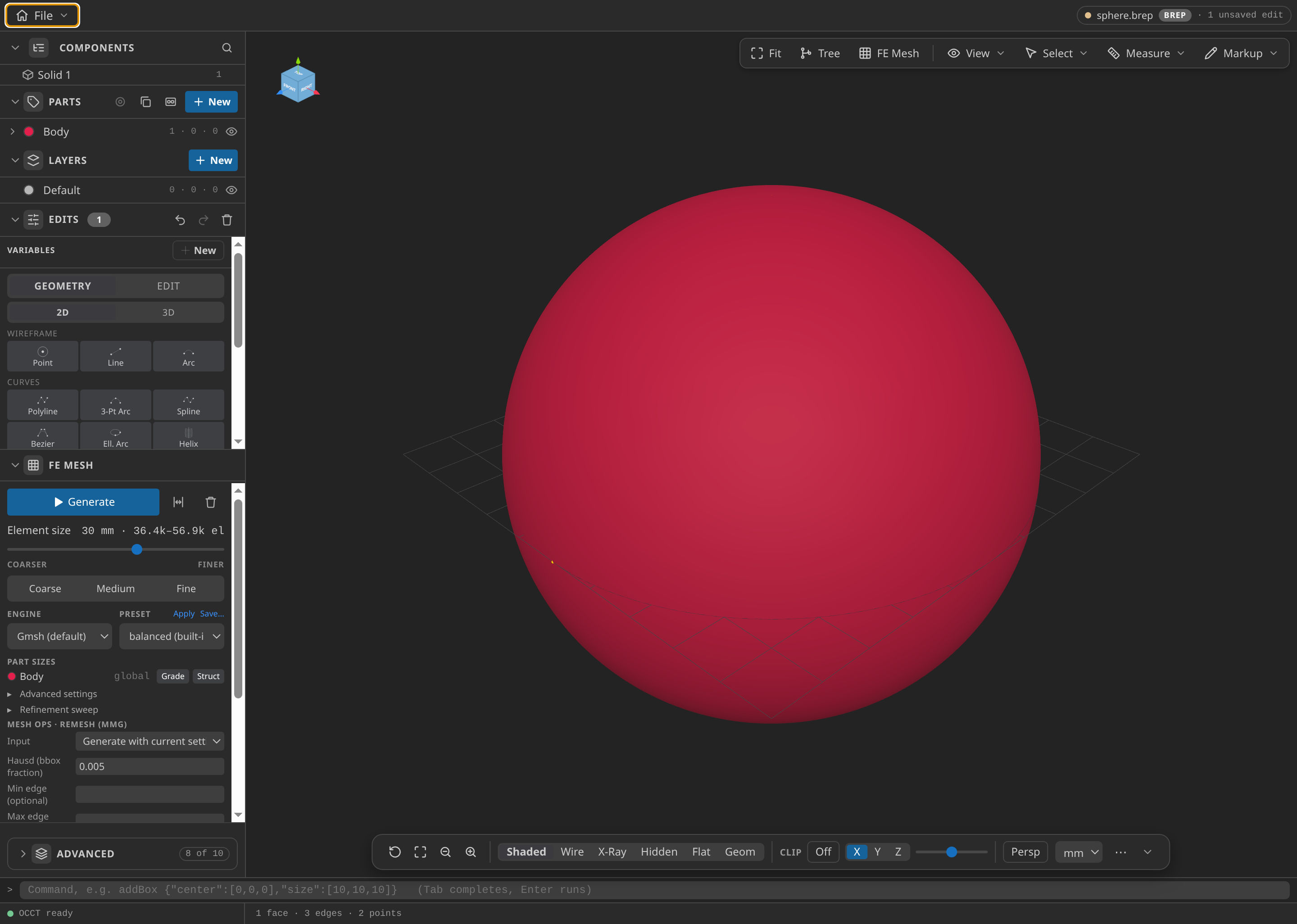Click New button in Layers section

point(213,160)
